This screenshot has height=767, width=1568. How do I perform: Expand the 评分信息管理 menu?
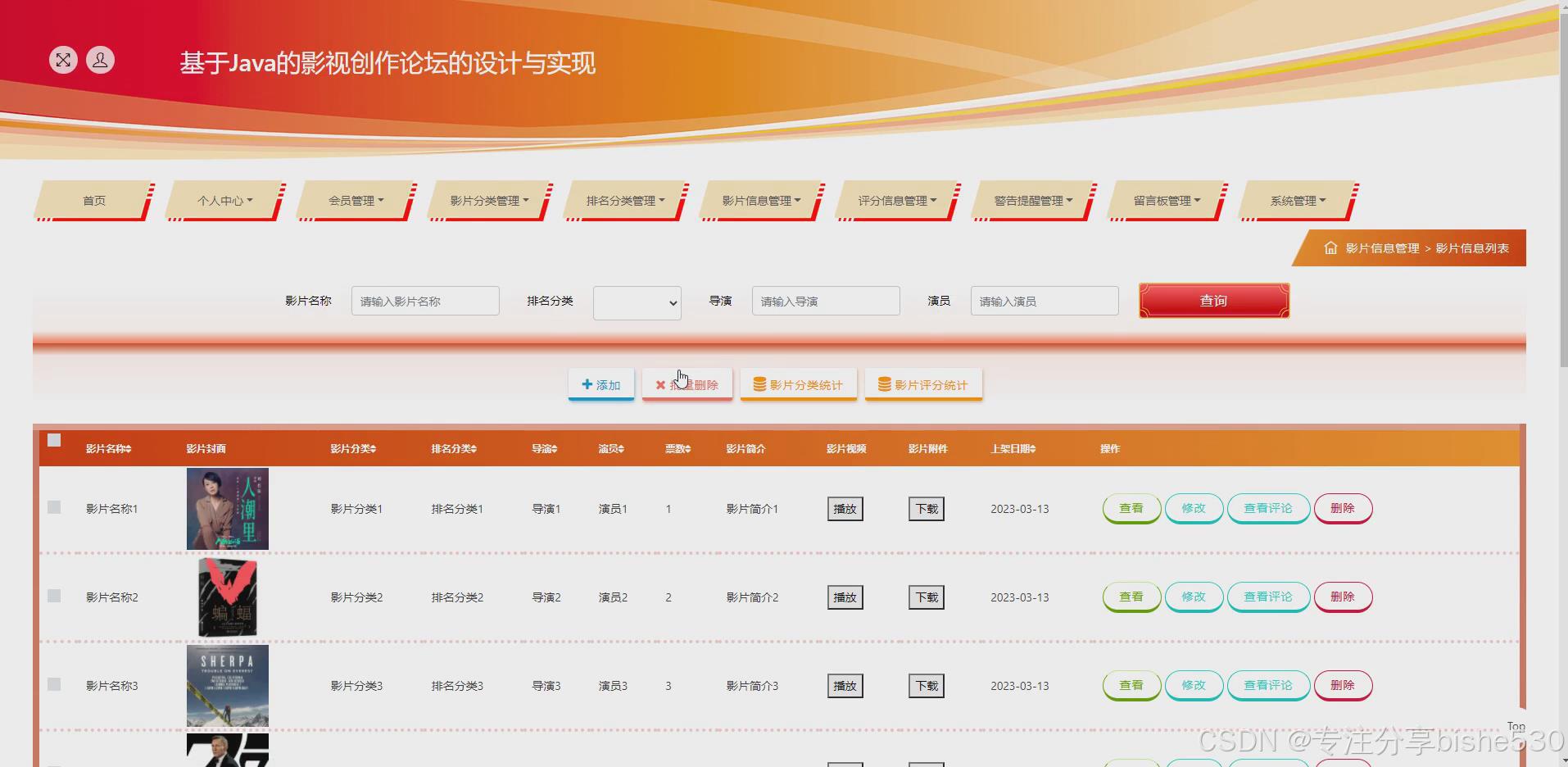click(897, 201)
